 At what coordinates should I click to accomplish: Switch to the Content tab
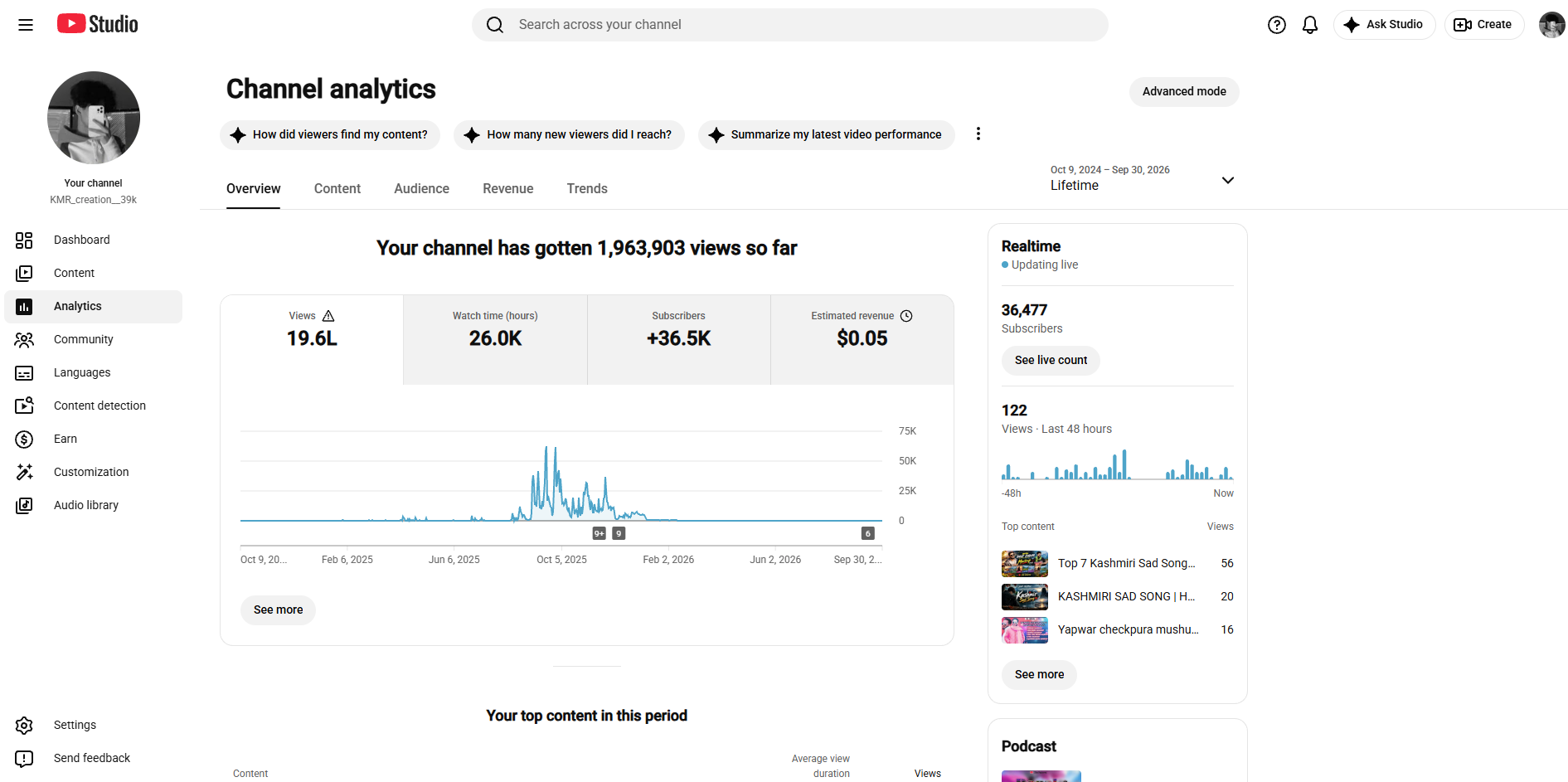coord(337,189)
